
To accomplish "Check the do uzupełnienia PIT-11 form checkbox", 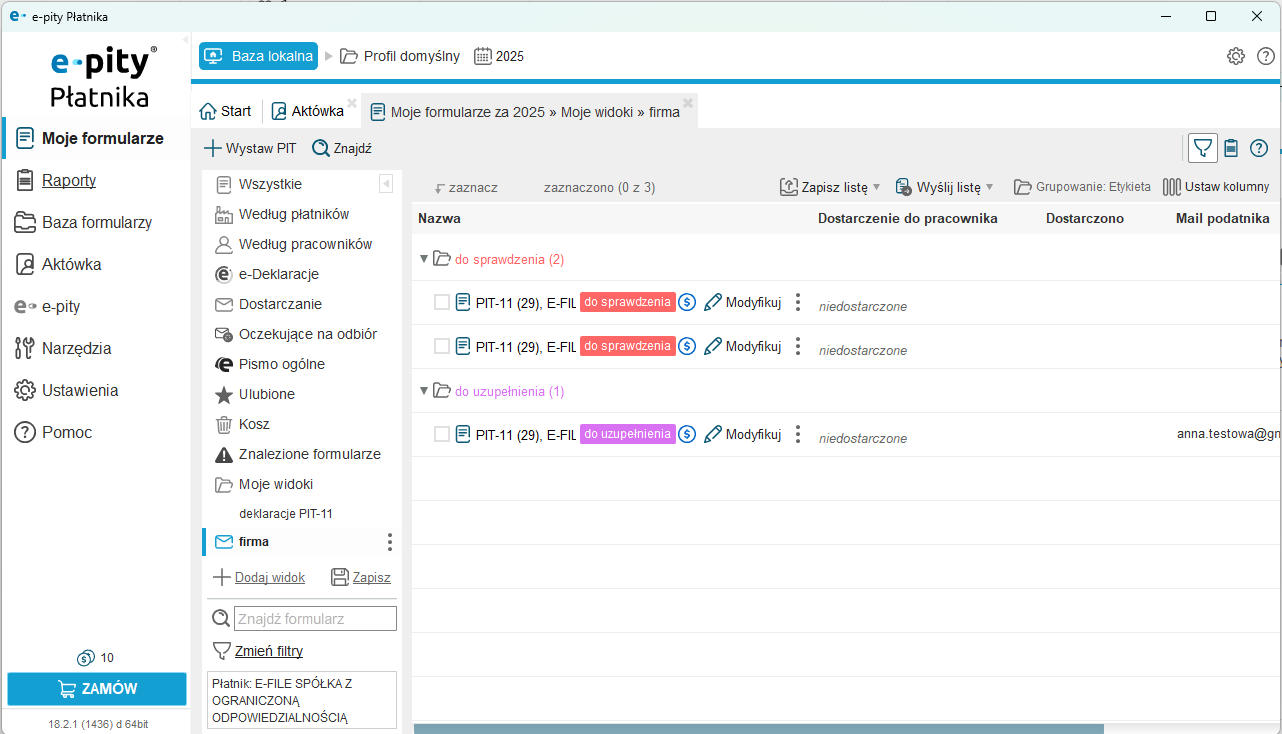I will pos(442,434).
